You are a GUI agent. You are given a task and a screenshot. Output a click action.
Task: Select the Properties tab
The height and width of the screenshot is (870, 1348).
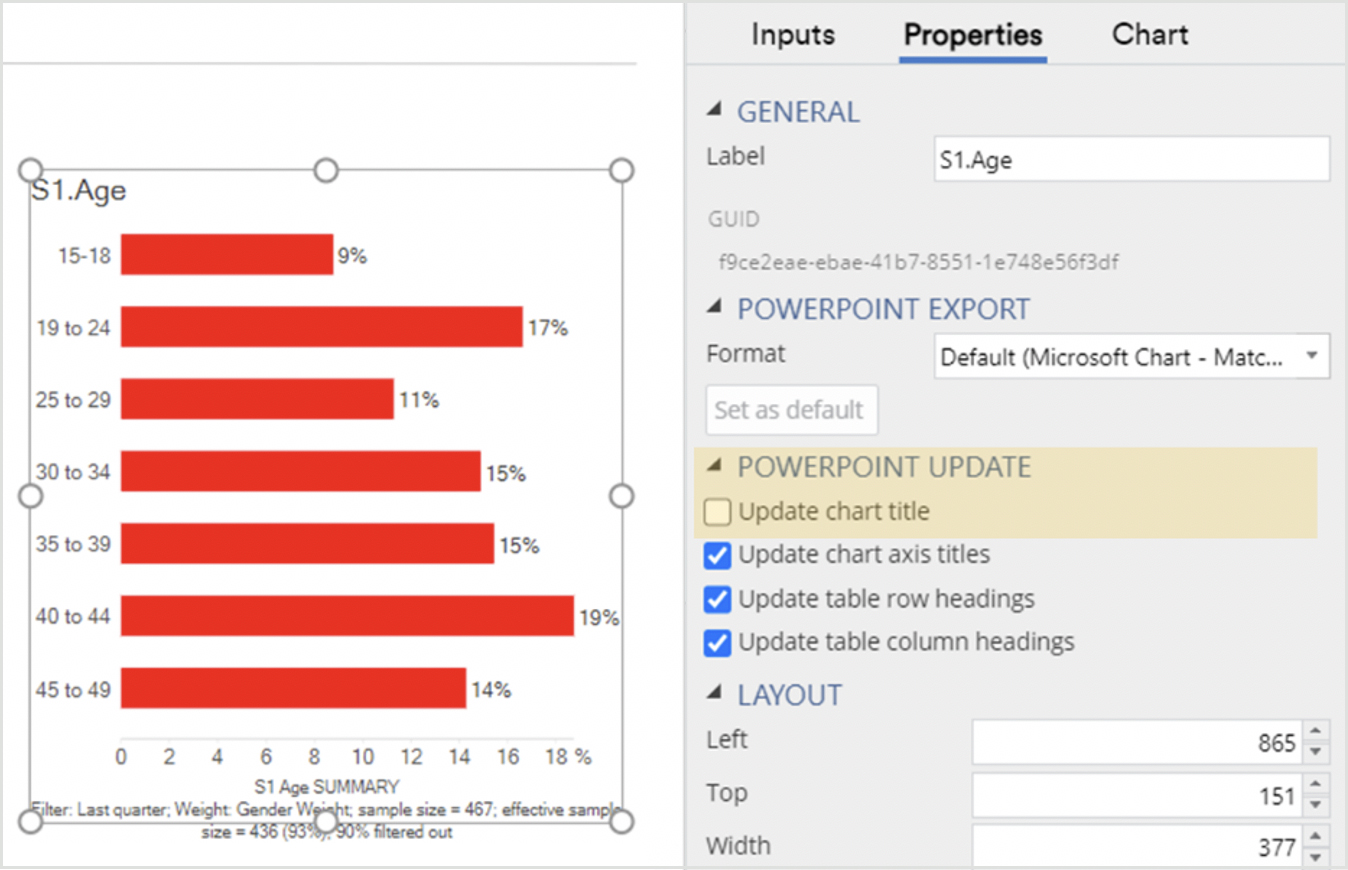pos(973,36)
